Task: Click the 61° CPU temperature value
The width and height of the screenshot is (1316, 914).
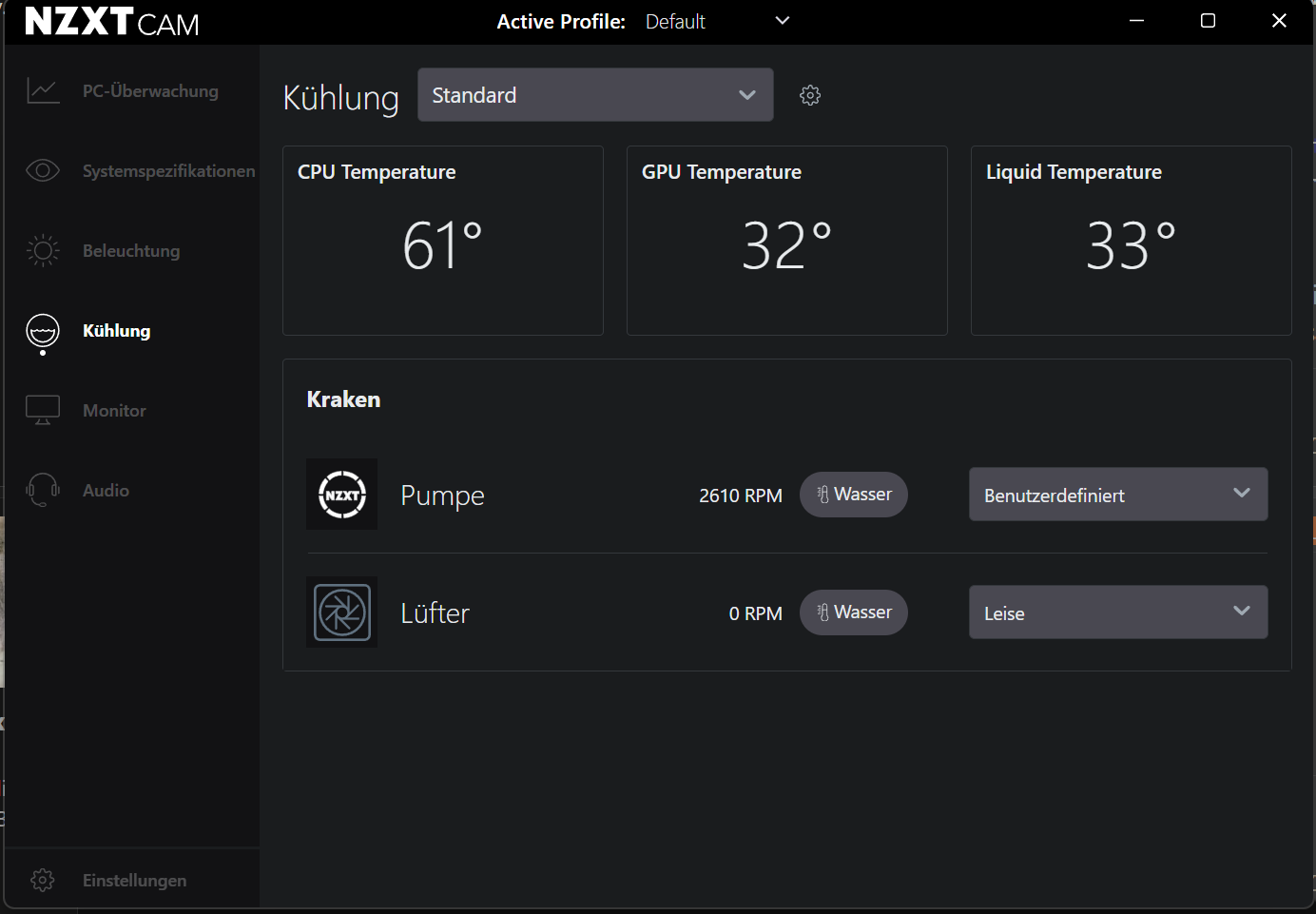Action: click(x=443, y=245)
